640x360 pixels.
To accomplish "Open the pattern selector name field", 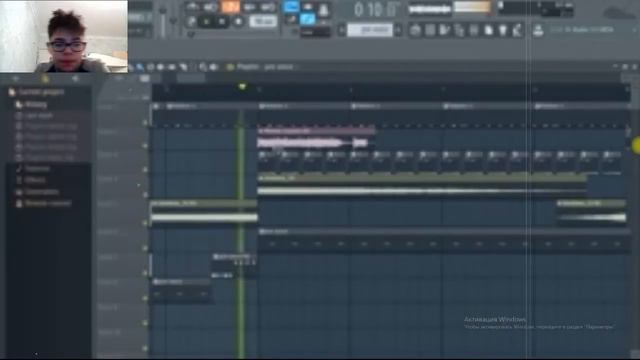I will 370,30.
